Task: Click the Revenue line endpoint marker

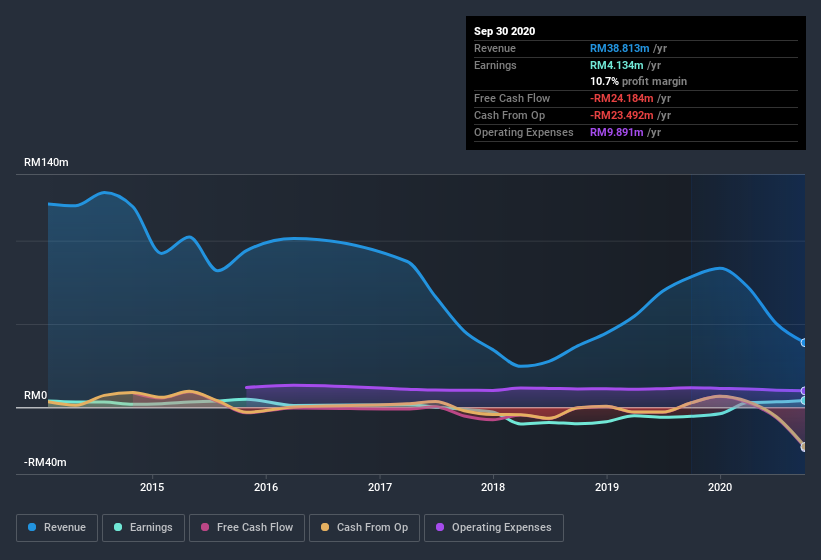Action: [x=804, y=343]
